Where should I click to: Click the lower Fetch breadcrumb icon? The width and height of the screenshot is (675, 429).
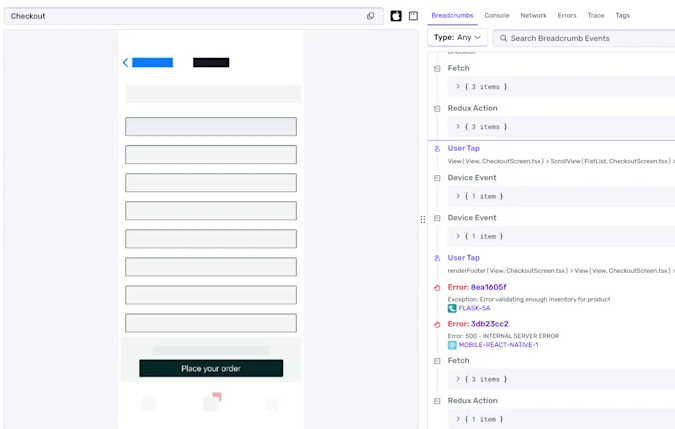point(437,361)
